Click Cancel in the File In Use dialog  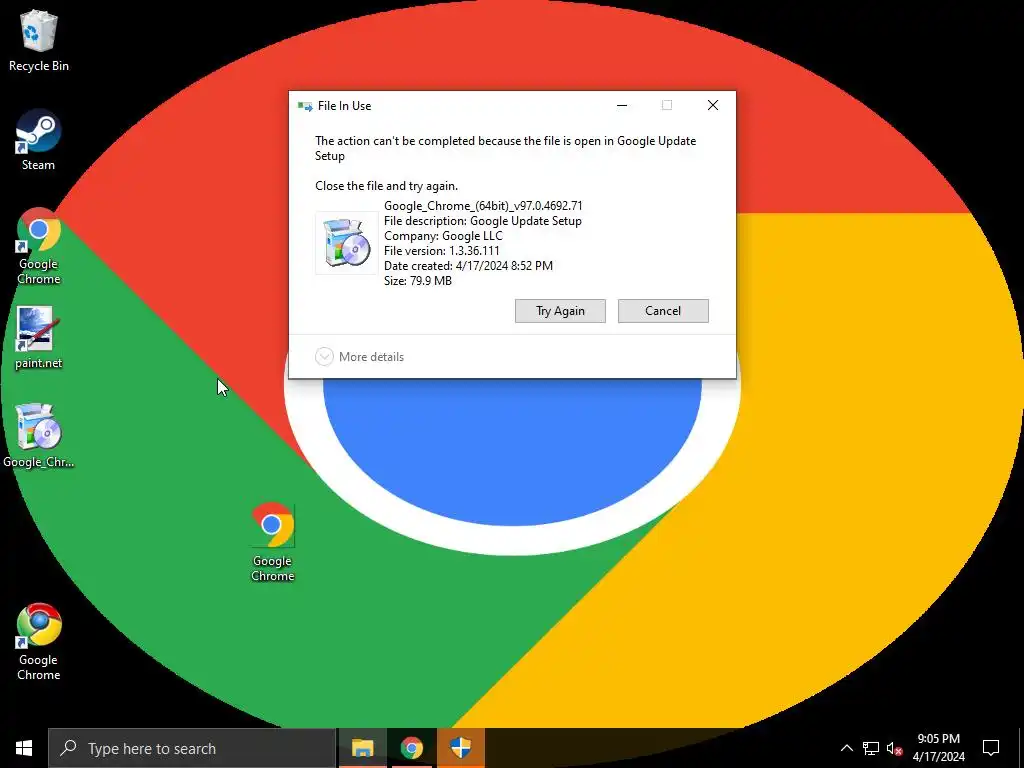point(663,311)
